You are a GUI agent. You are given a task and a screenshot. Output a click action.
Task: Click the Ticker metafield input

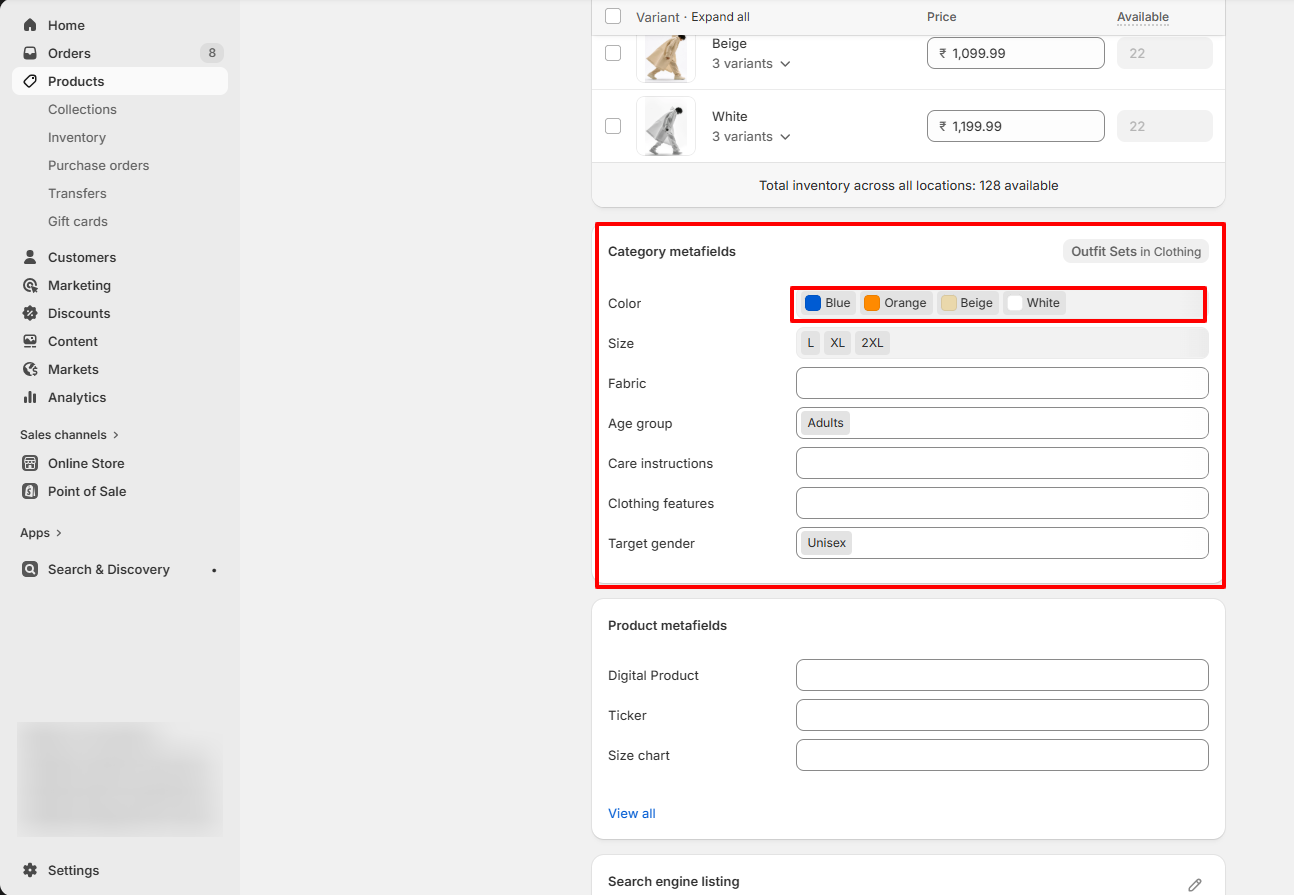click(1002, 715)
